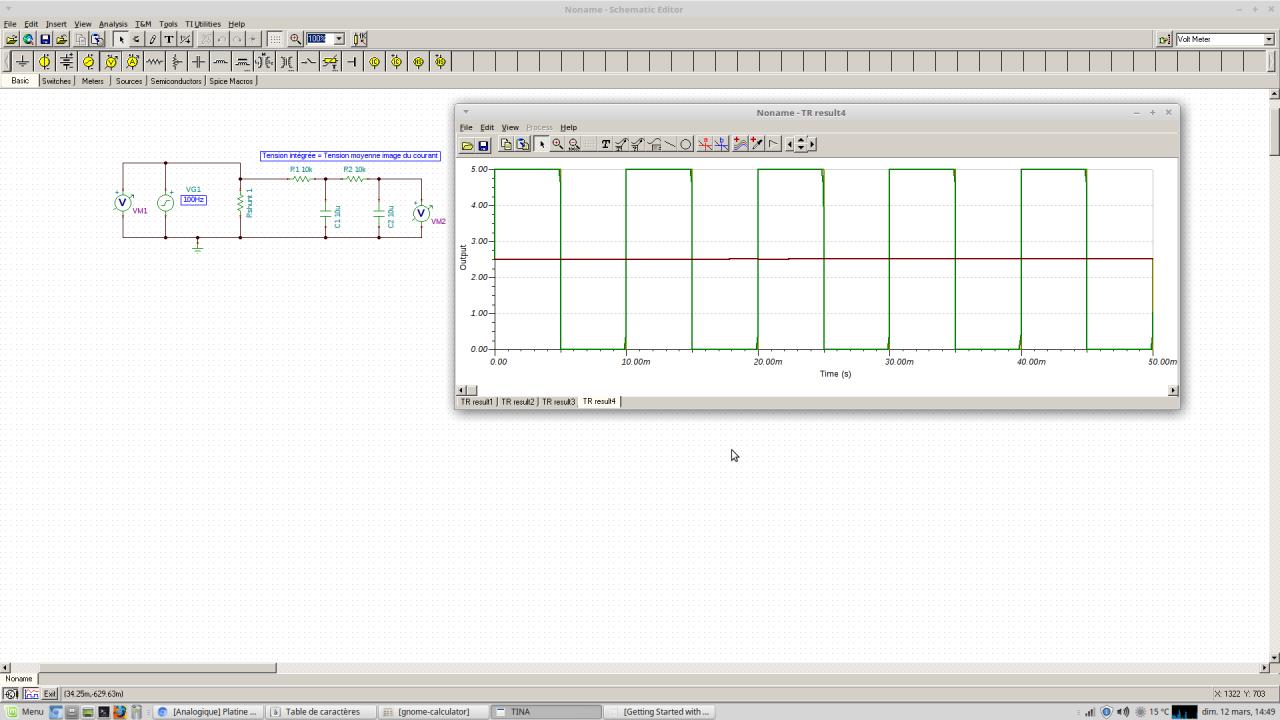Pick the resistor component from toolbar
The height and width of the screenshot is (720, 1280).
[x=154, y=62]
